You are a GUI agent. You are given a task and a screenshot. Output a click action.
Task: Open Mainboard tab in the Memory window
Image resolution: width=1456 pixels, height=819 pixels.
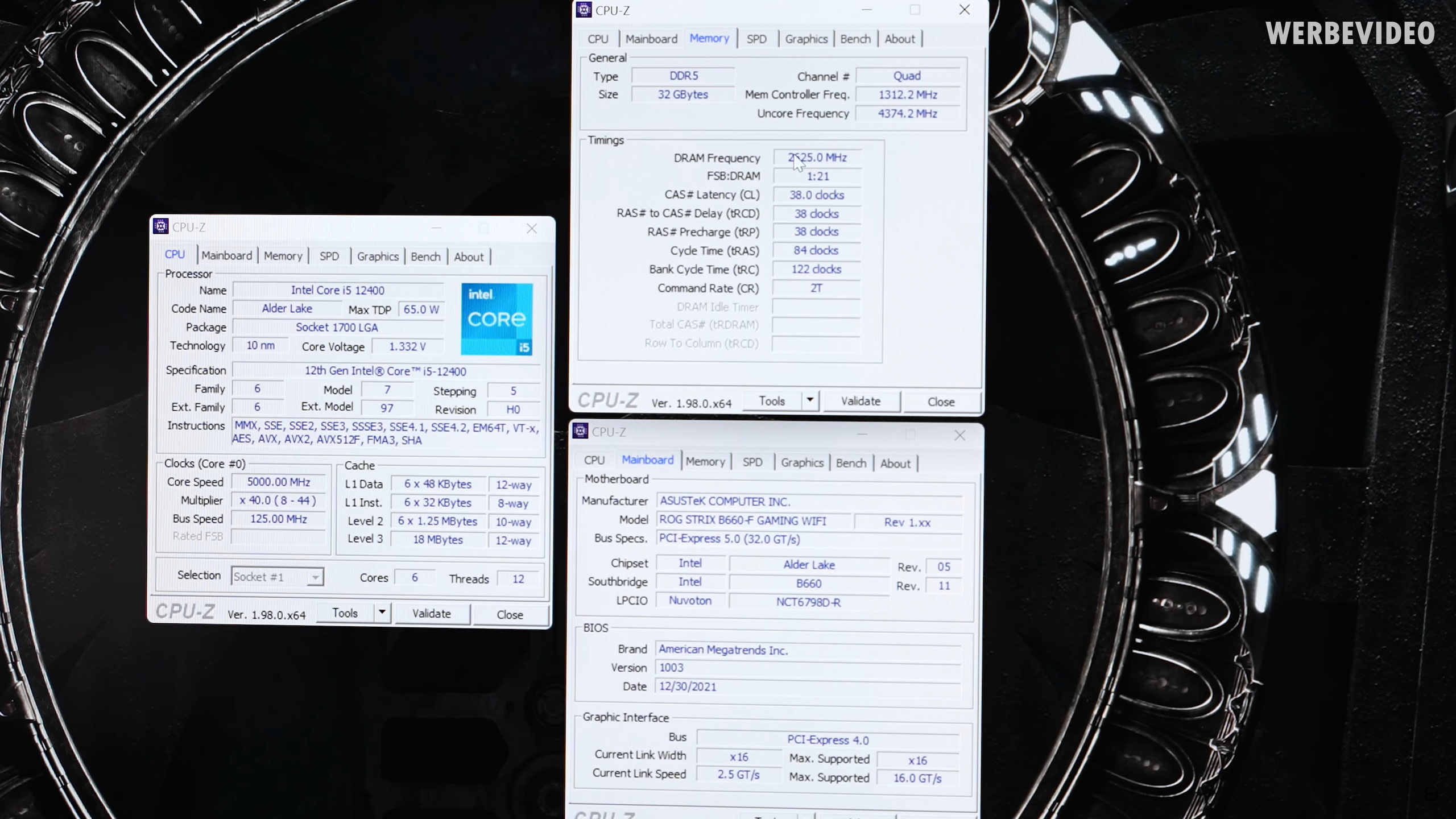(651, 39)
